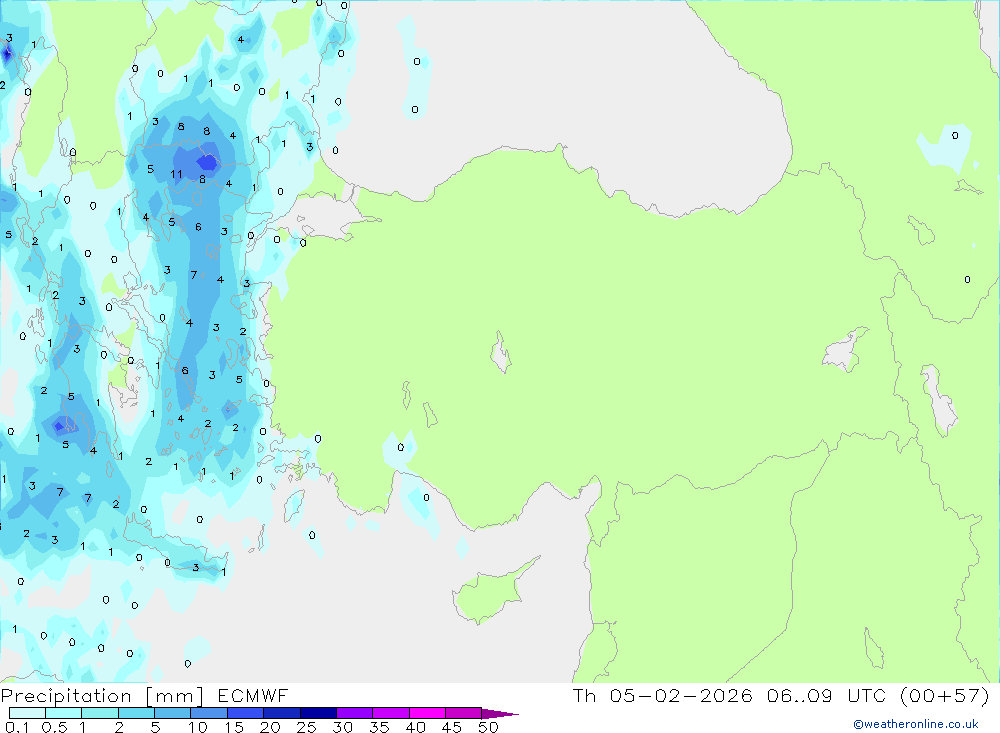Choose the 15–20 mm legend color box
Screen dimensions: 1000x733
pyautogui.click(x=245, y=713)
